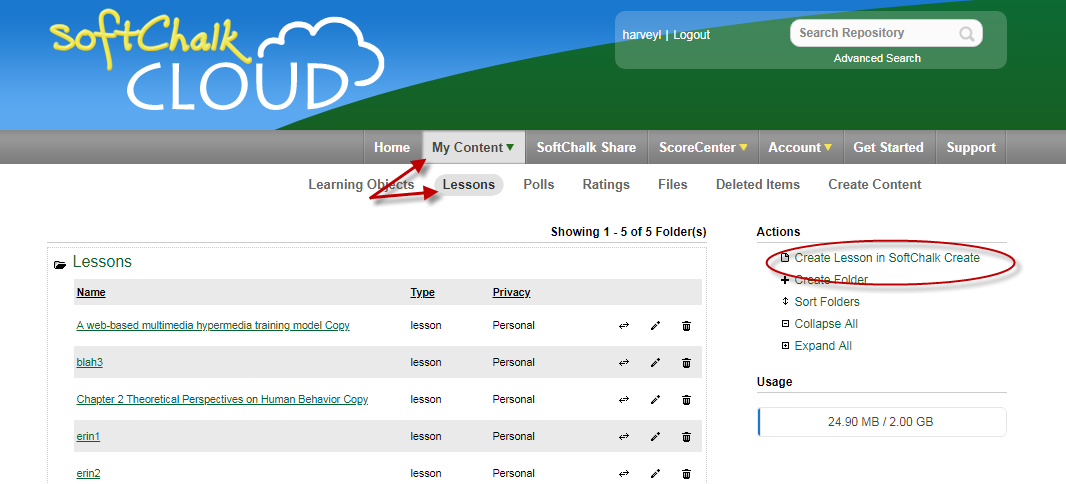Open the Deleted Items sub-tab

point(757,184)
